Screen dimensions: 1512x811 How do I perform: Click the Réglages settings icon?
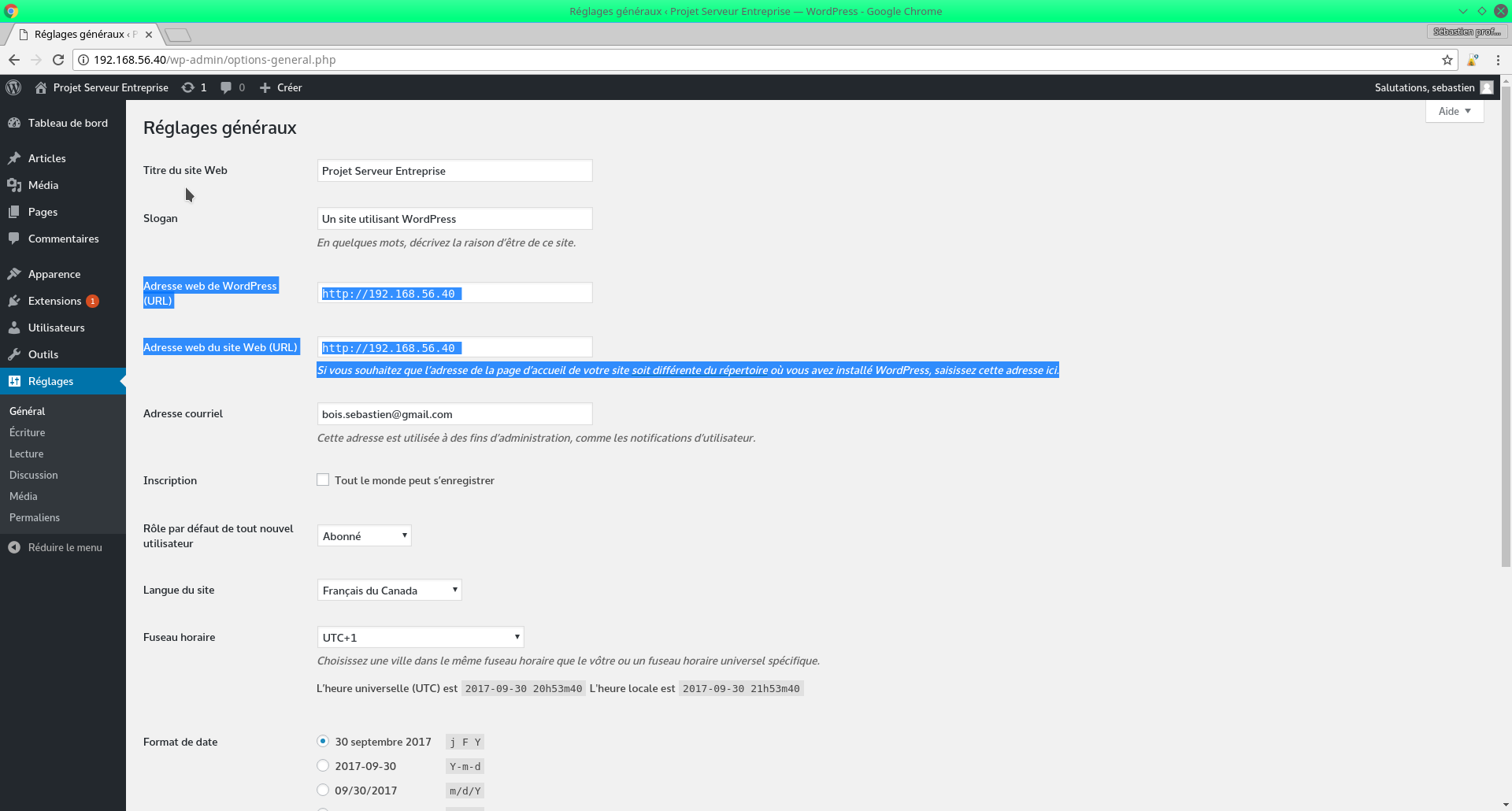[x=14, y=381]
